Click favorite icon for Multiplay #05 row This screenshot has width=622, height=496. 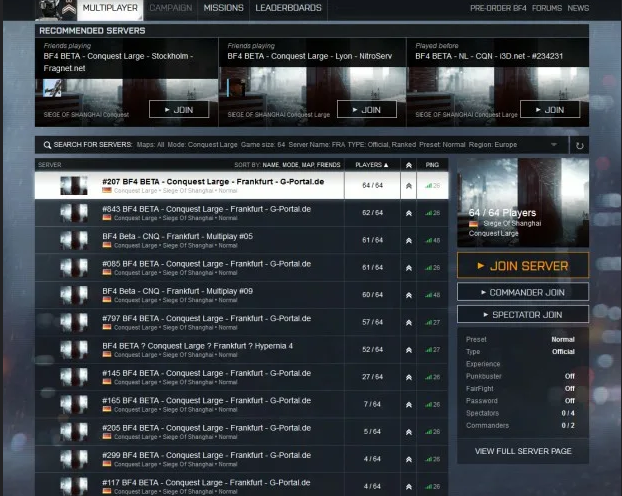click(409, 240)
